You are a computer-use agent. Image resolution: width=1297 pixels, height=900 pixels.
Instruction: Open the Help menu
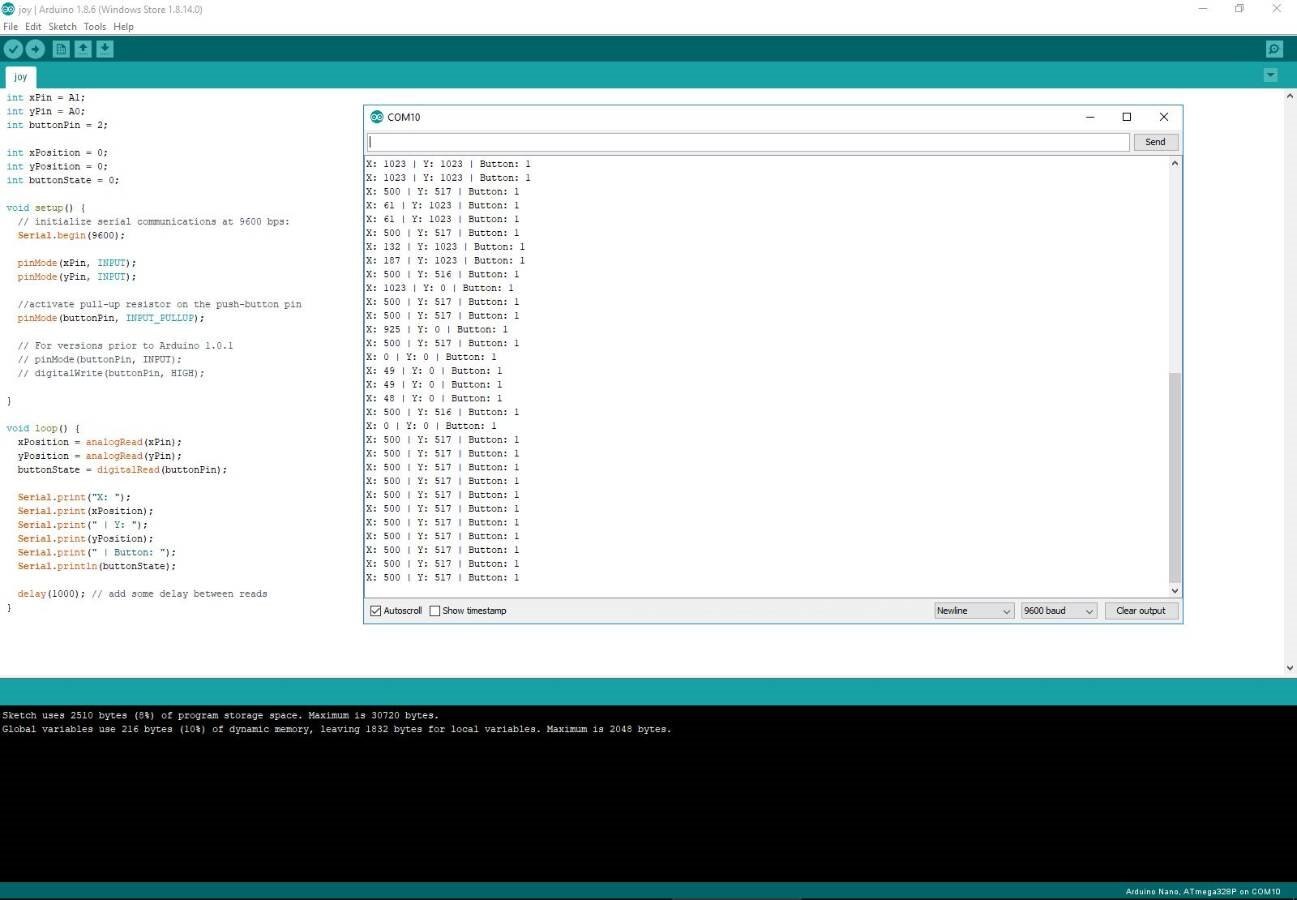click(x=124, y=27)
